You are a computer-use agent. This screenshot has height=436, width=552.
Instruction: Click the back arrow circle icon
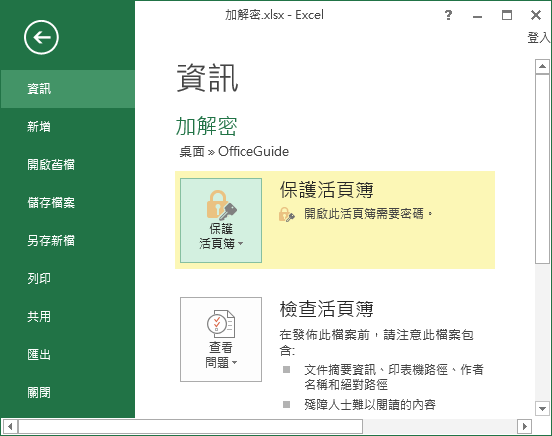[x=41, y=37]
